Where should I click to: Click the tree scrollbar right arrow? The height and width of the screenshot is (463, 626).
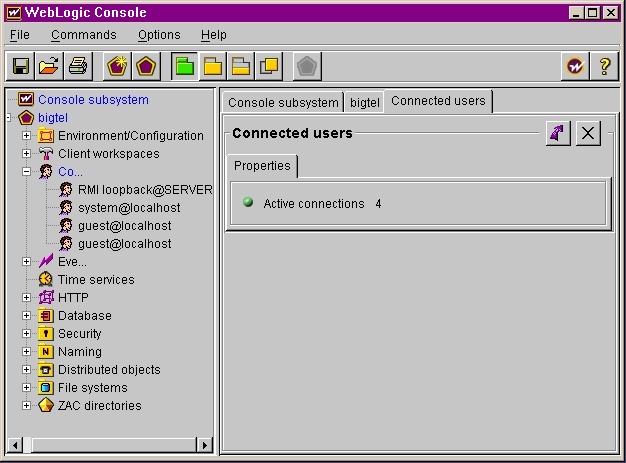pos(204,445)
